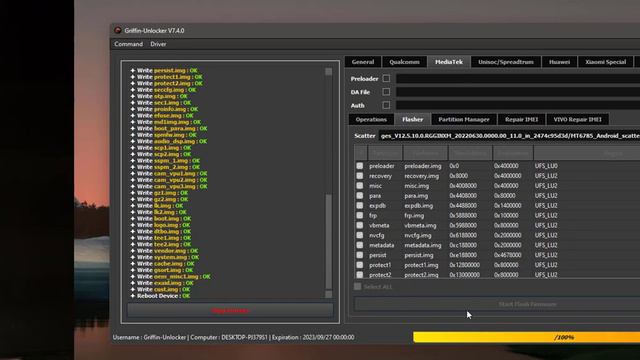This screenshot has height=360, width=640.
Task: Click the 'Write proinfo.img : OK' log line
Action: [164, 109]
